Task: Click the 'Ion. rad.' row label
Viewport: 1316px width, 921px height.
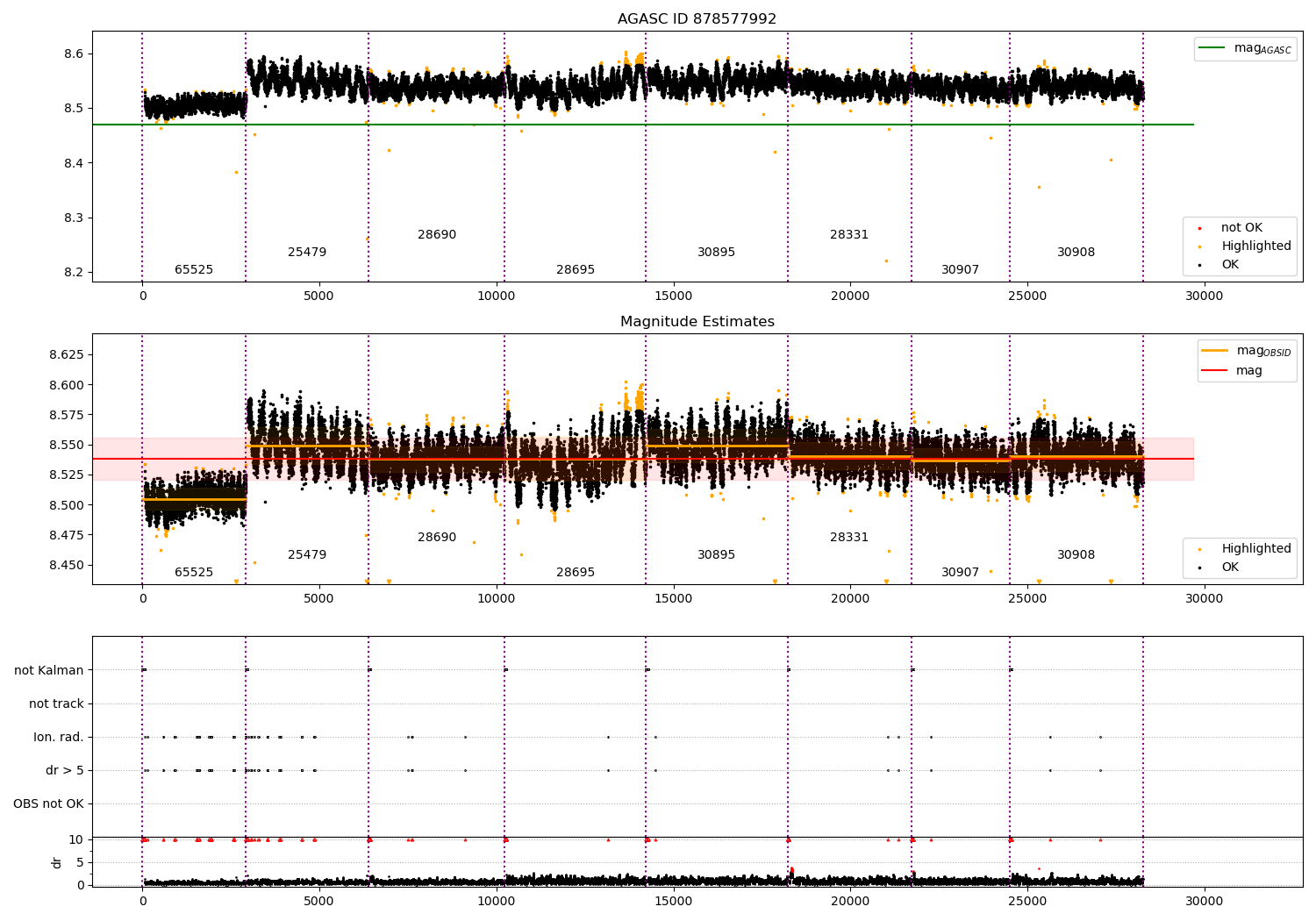Action: pyautogui.click(x=59, y=738)
